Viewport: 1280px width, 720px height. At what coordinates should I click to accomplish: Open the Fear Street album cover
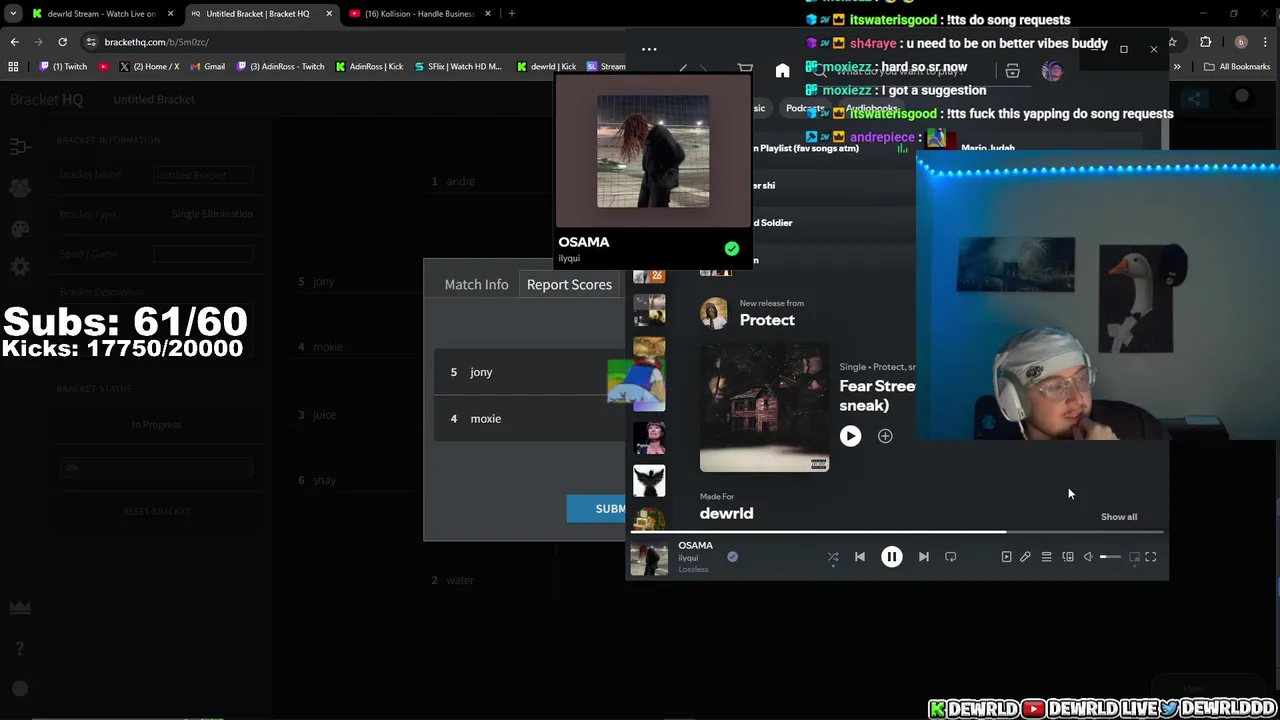click(764, 407)
